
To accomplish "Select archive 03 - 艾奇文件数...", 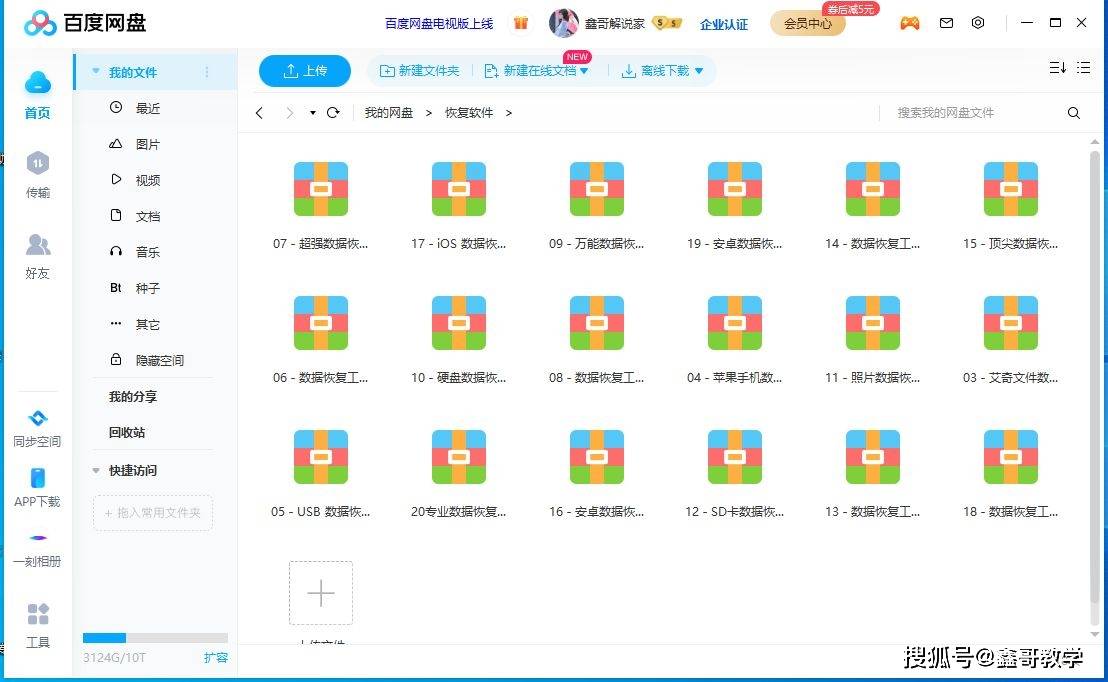I will tap(1010, 340).
